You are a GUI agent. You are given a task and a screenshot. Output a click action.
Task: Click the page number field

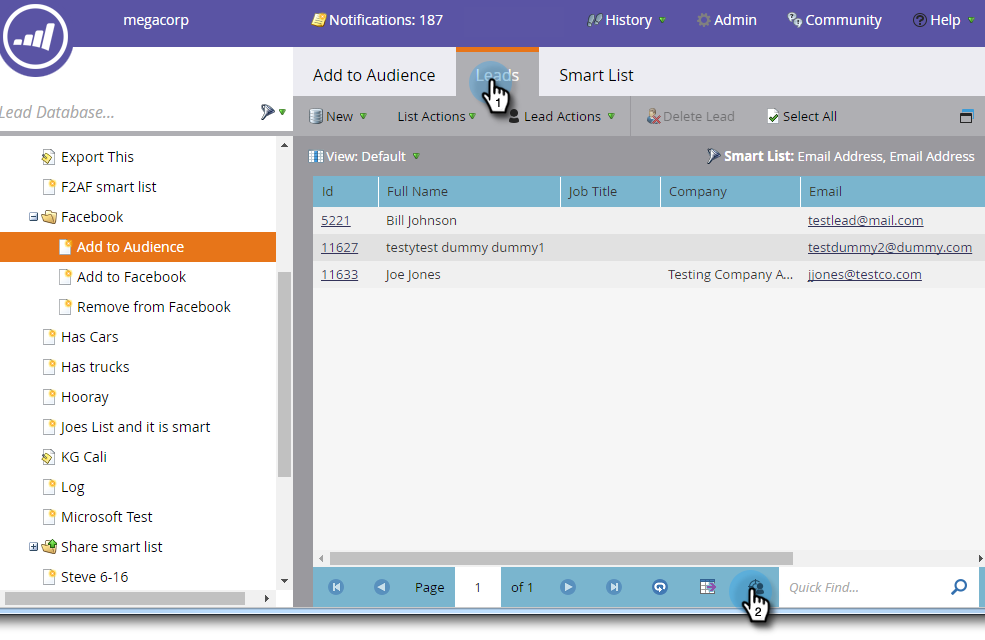coord(478,587)
